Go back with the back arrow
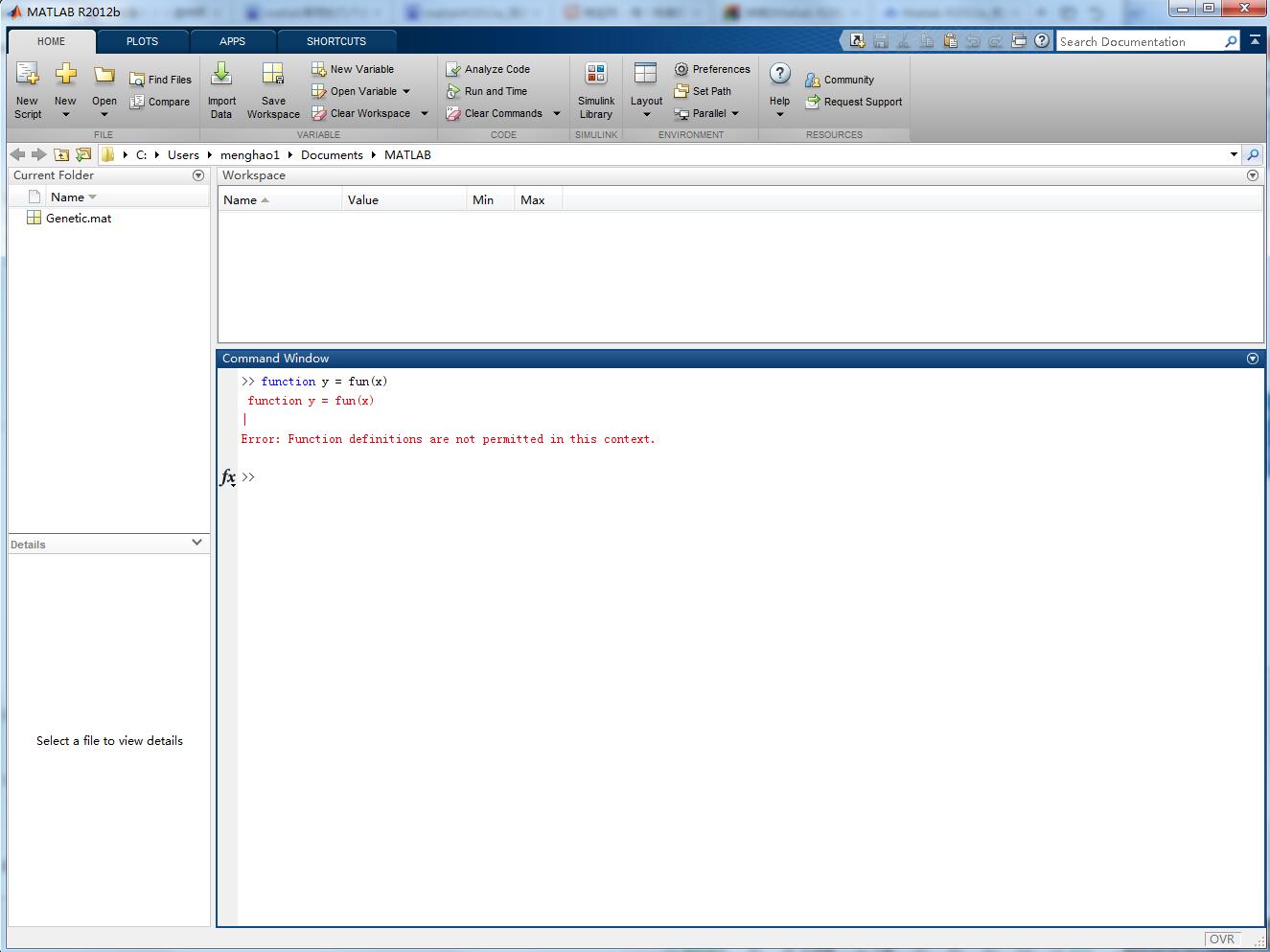The width and height of the screenshot is (1270, 952). coord(17,154)
